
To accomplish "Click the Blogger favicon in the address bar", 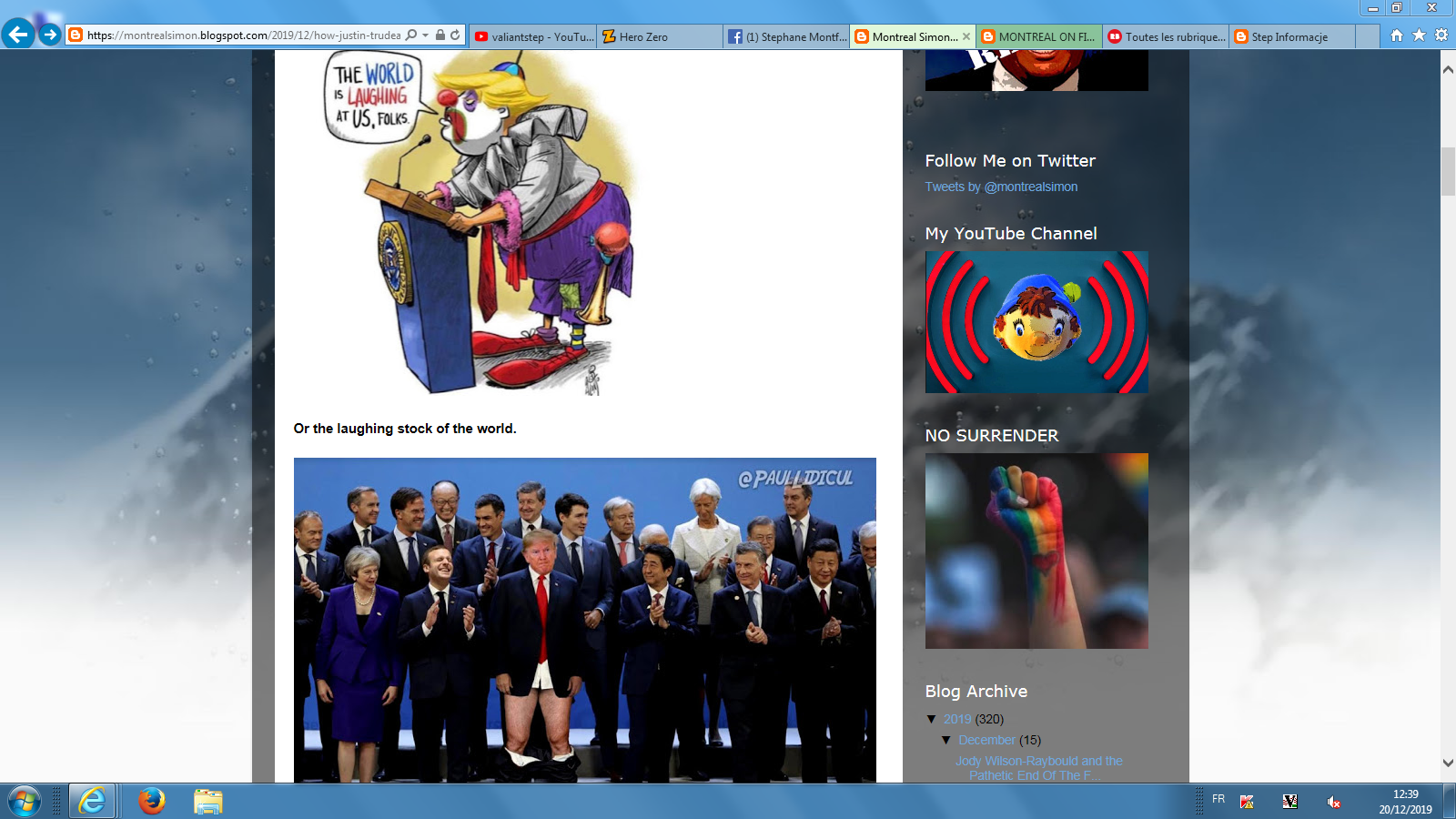I will pyautogui.click(x=76, y=35).
